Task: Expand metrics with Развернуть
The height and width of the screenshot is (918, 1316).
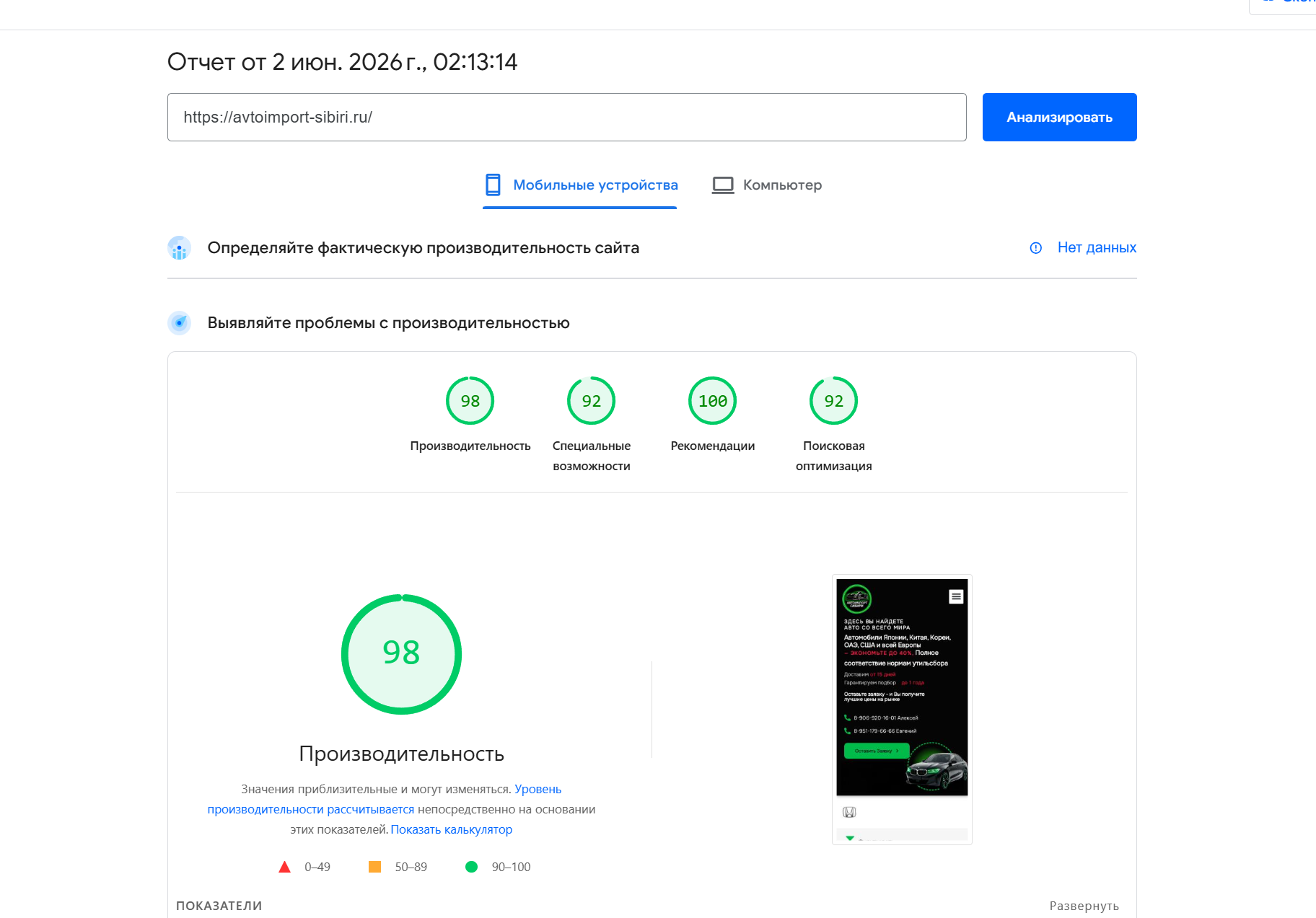Action: 1084,906
